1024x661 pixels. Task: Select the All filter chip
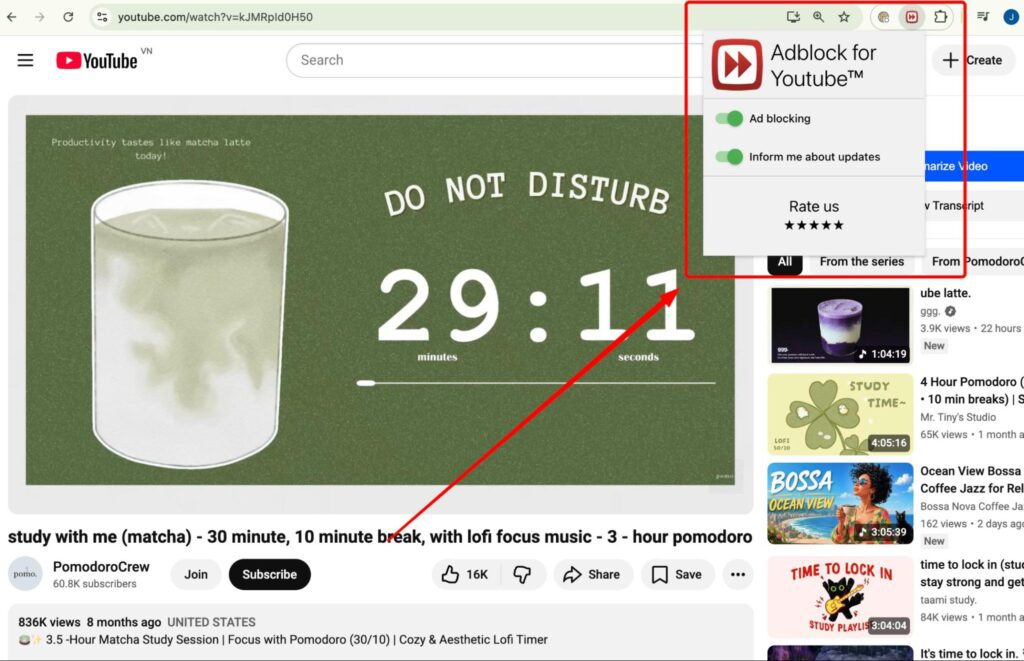[x=785, y=261]
